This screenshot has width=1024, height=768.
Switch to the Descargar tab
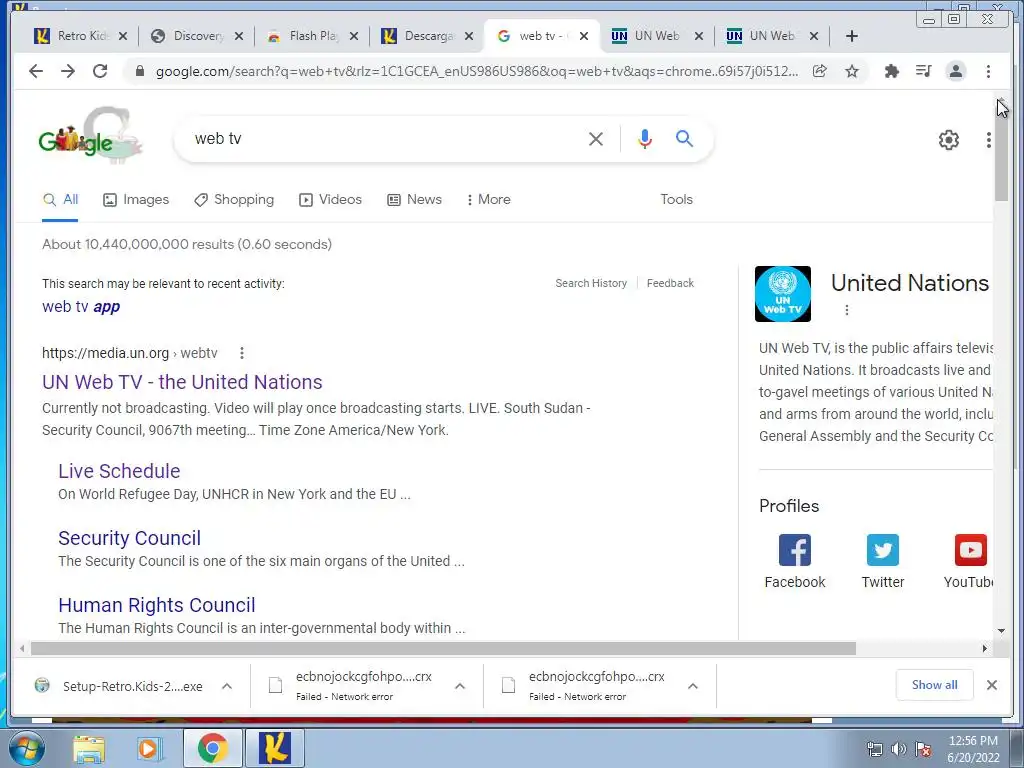[428, 36]
